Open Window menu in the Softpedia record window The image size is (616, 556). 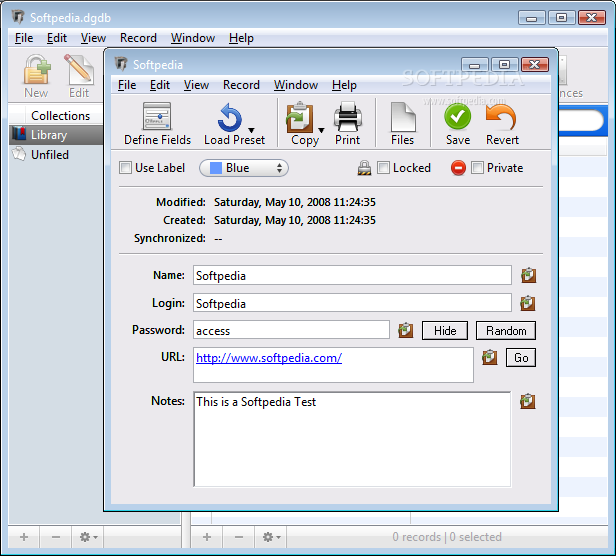[x=296, y=85]
